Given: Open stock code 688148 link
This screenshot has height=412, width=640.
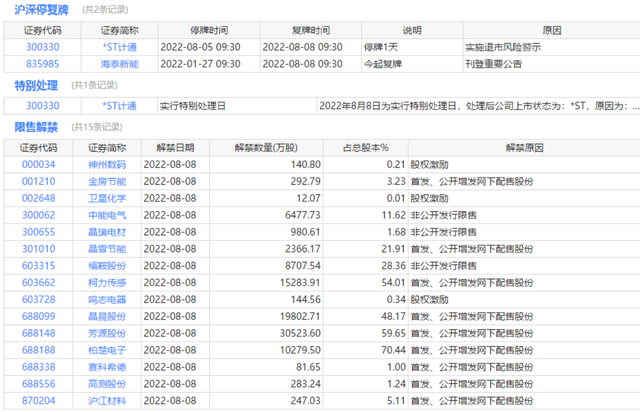Looking at the screenshot, I should pos(38,333).
